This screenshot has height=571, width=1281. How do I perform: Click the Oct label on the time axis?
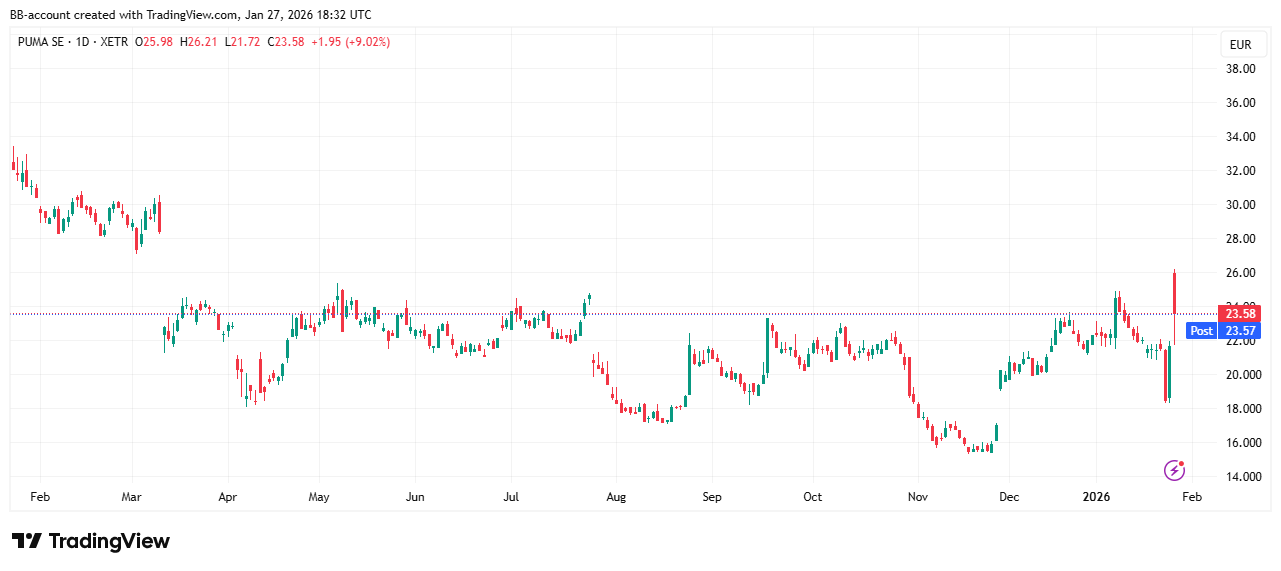point(813,496)
